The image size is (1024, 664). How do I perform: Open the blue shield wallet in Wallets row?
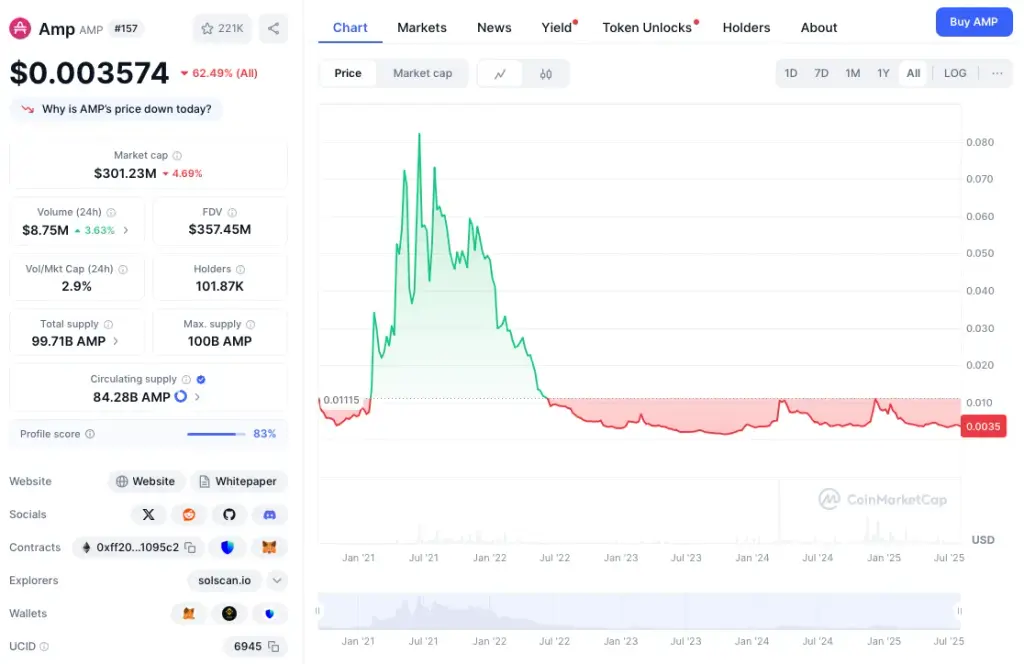point(269,613)
